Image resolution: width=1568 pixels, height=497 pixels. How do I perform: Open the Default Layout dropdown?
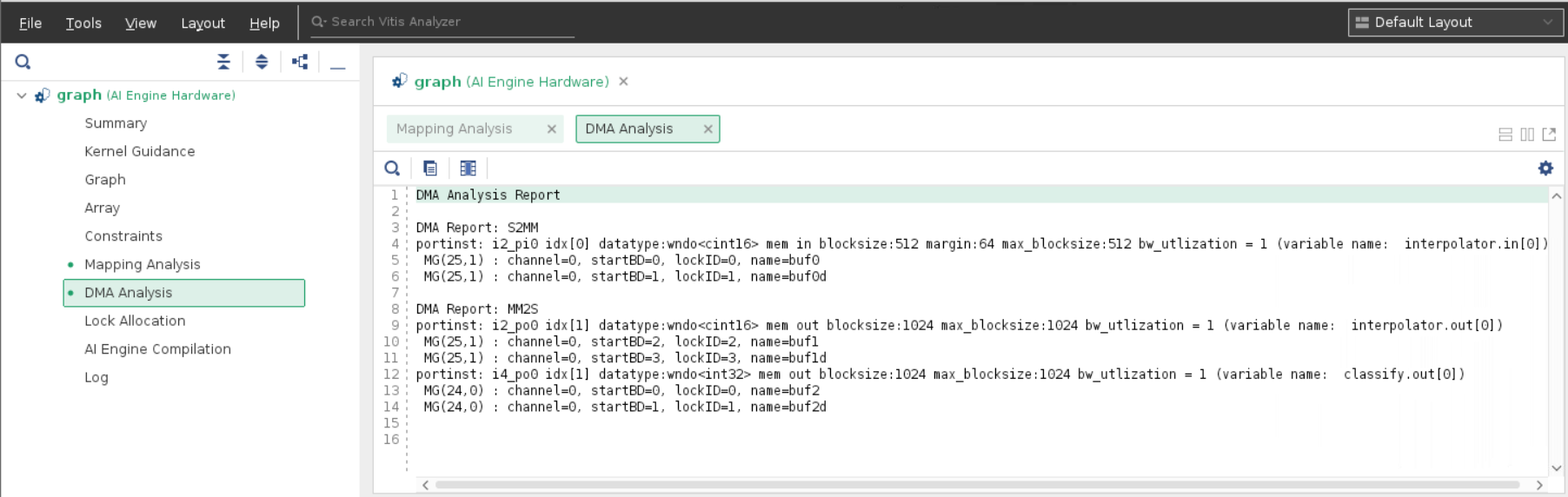1455,22
